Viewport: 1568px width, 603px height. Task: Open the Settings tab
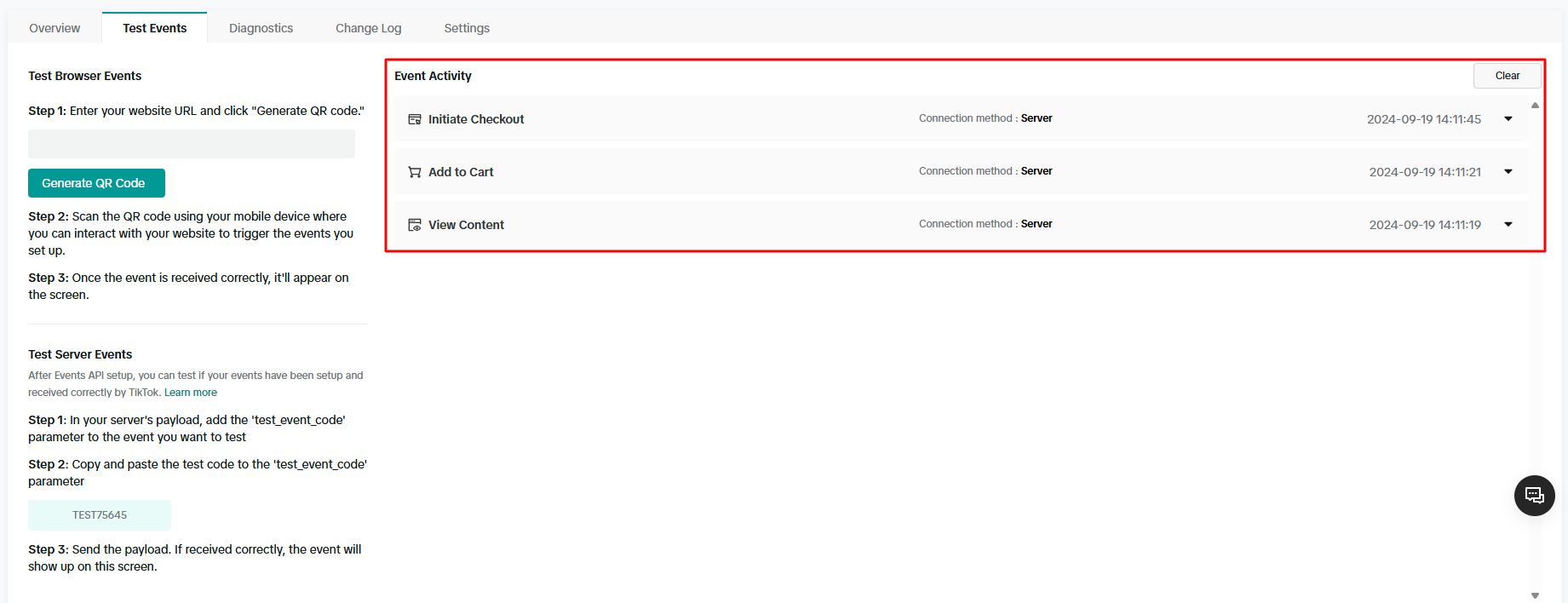coord(467,28)
